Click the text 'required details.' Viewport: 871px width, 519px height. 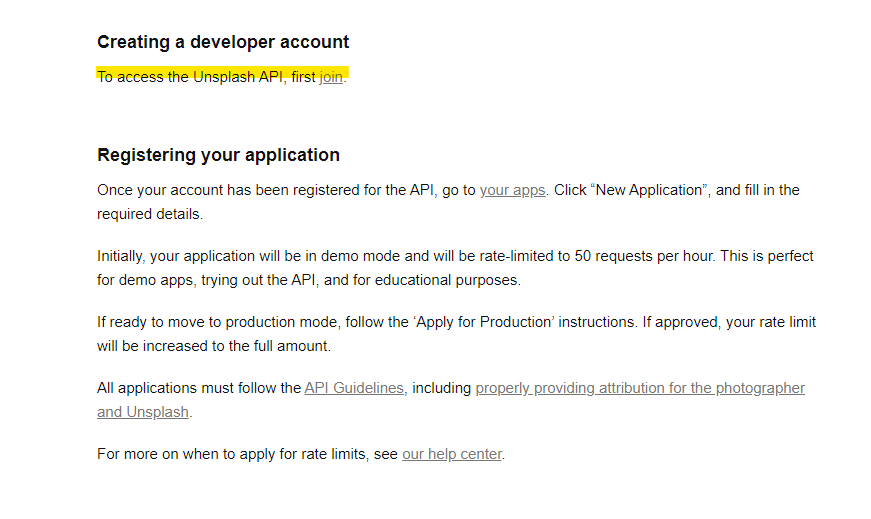tap(150, 214)
